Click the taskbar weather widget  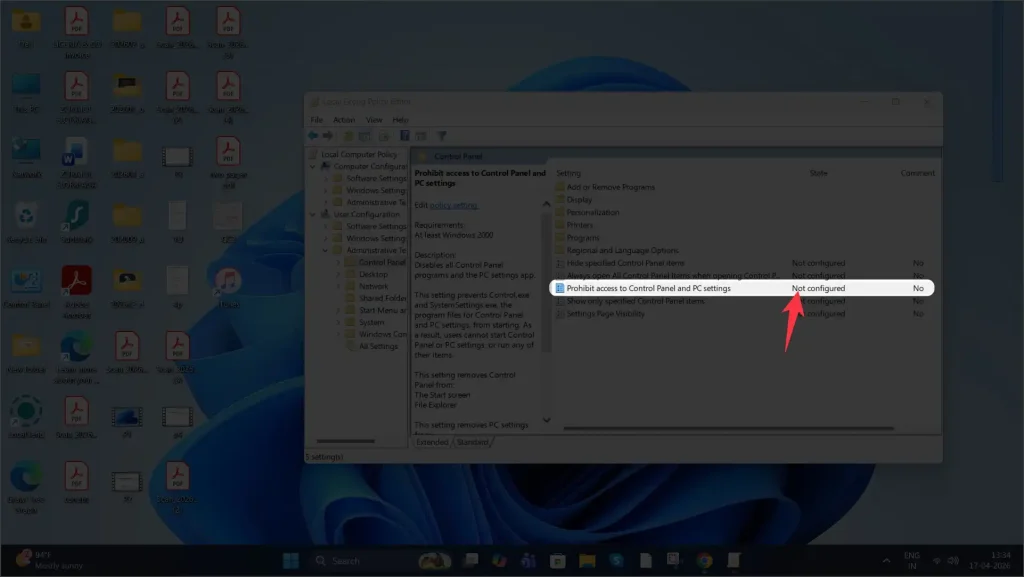tap(49, 560)
